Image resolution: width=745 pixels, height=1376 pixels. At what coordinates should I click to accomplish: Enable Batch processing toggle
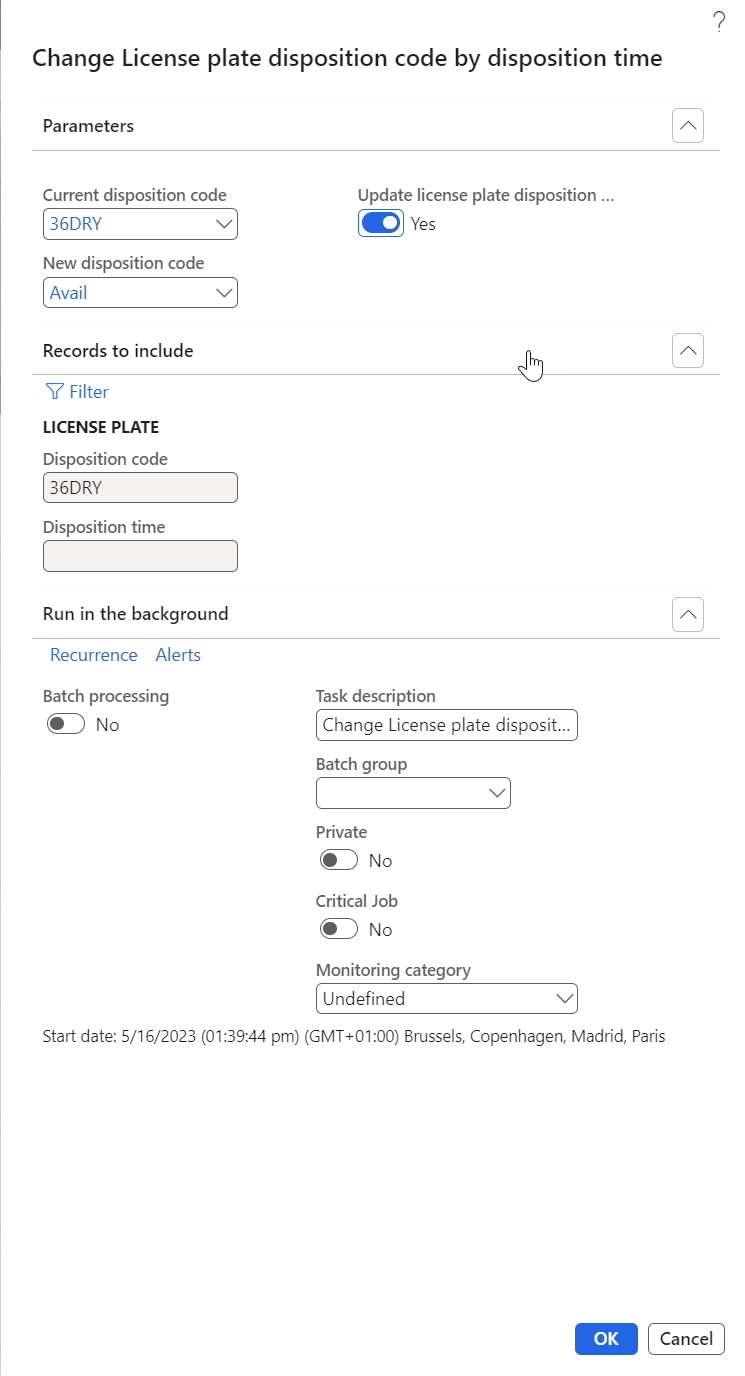coord(66,725)
